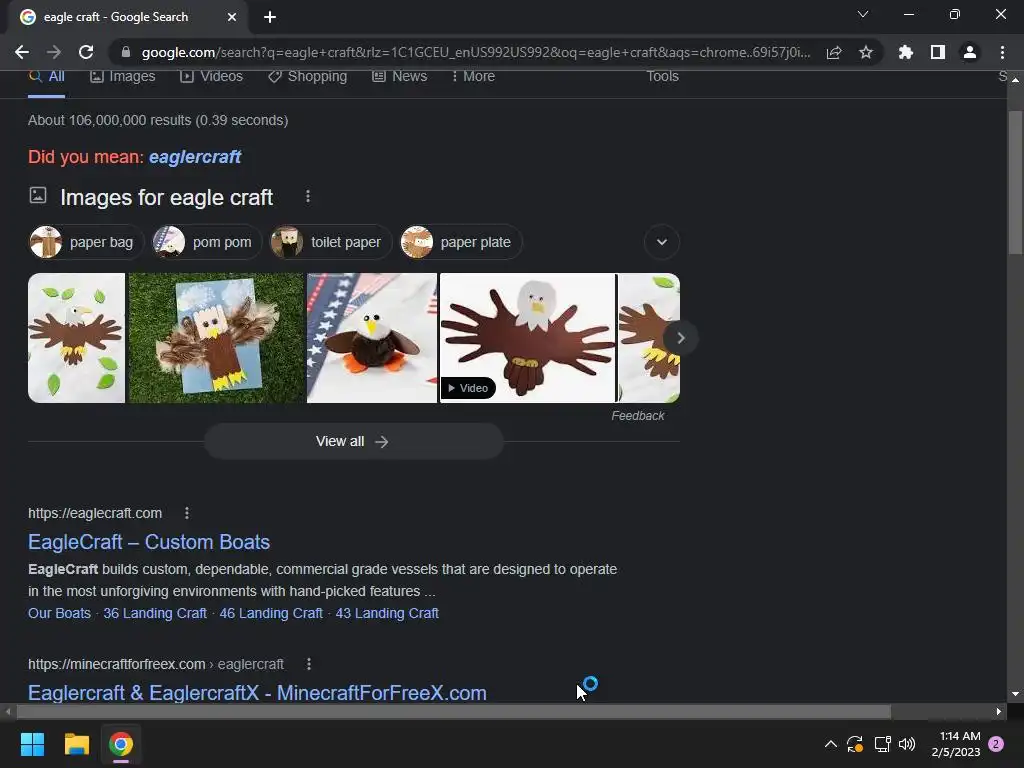Open EagleCraft – Custom Boats result
The width and height of the screenshot is (1024, 768).
pos(149,542)
